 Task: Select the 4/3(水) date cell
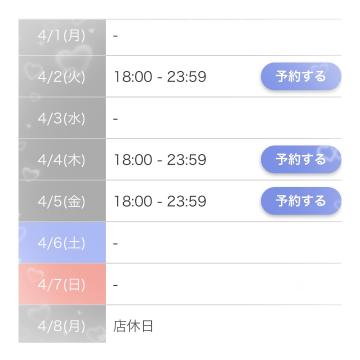[62, 118]
